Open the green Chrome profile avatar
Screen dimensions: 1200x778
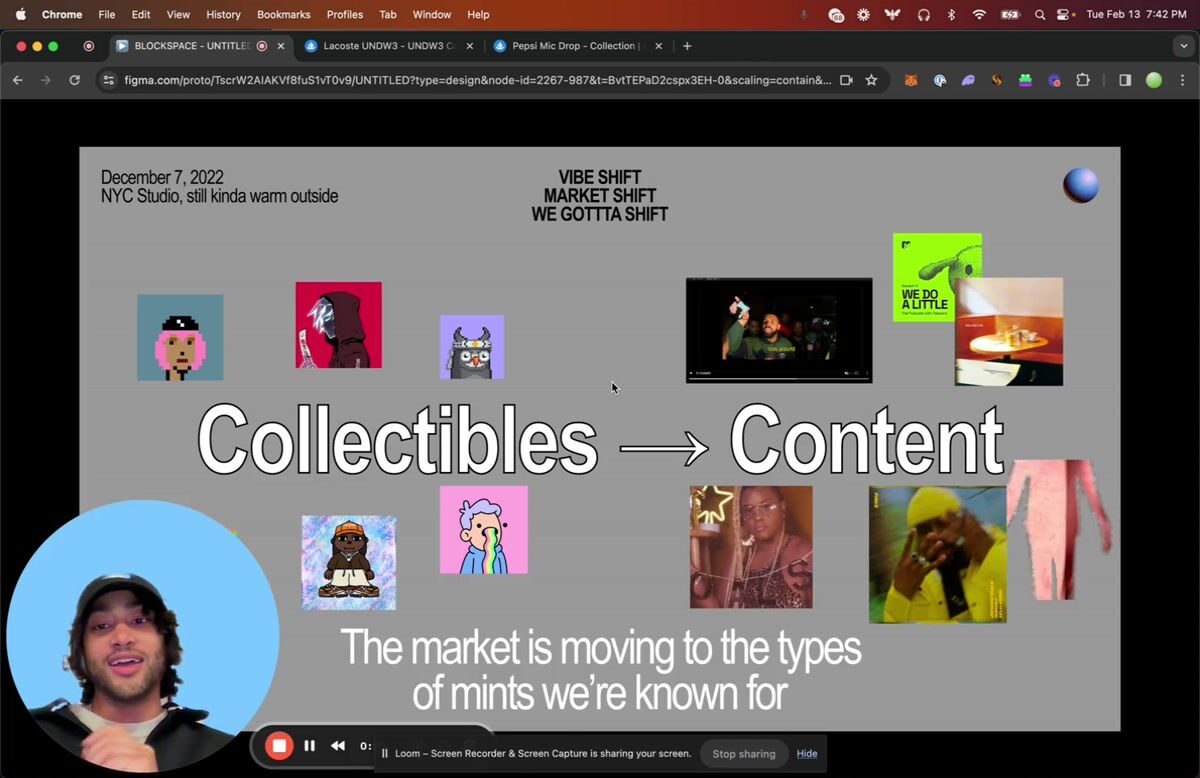[x=1154, y=80]
